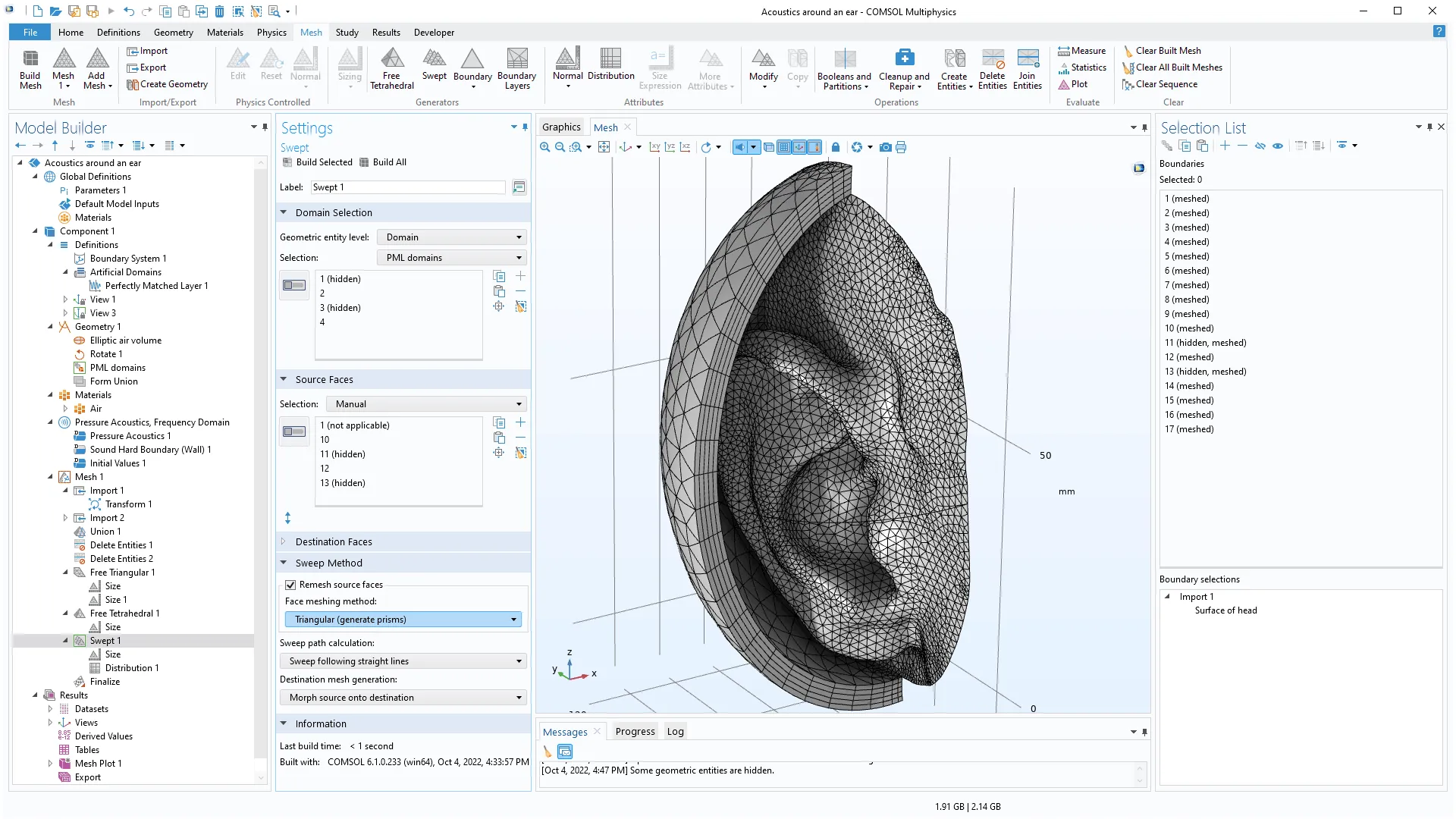Screen dimensions: 1456x819
Task: Click the print graphics icon
Action: (901, 147)
